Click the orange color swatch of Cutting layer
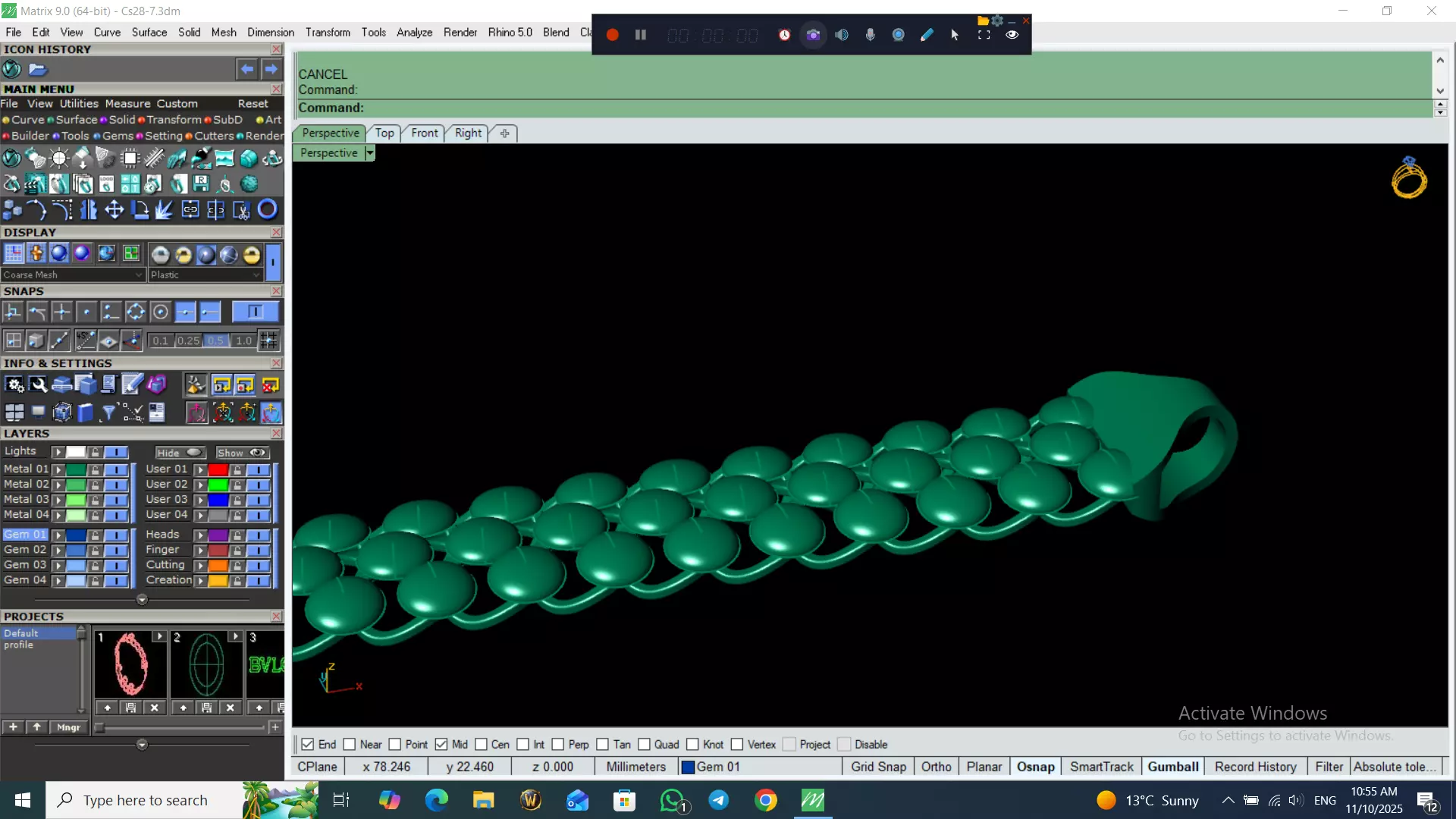Viewport: 1456px width, 819px height. (x=218, y=566)
